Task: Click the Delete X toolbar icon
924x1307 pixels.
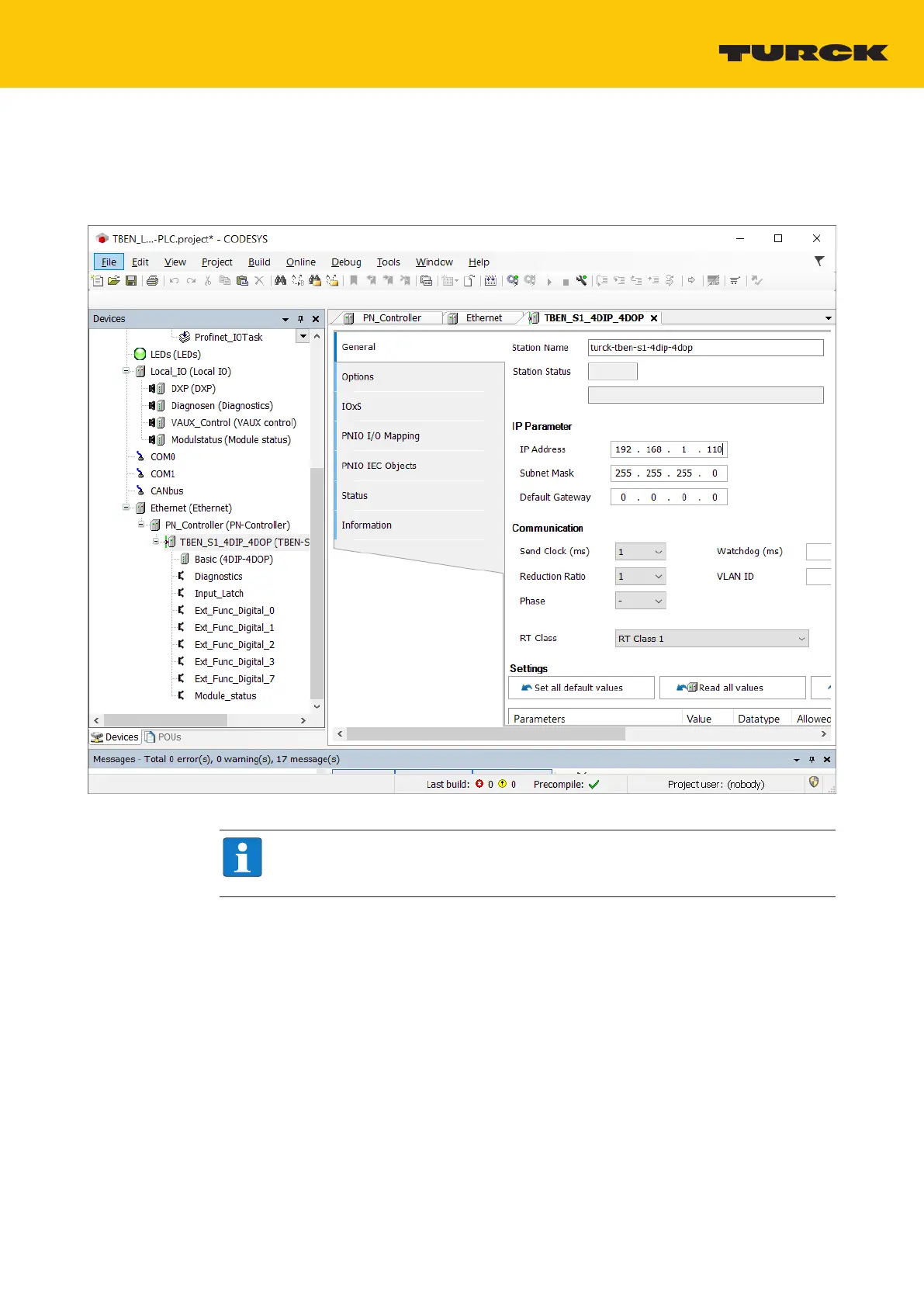Action: coord(259,281)
